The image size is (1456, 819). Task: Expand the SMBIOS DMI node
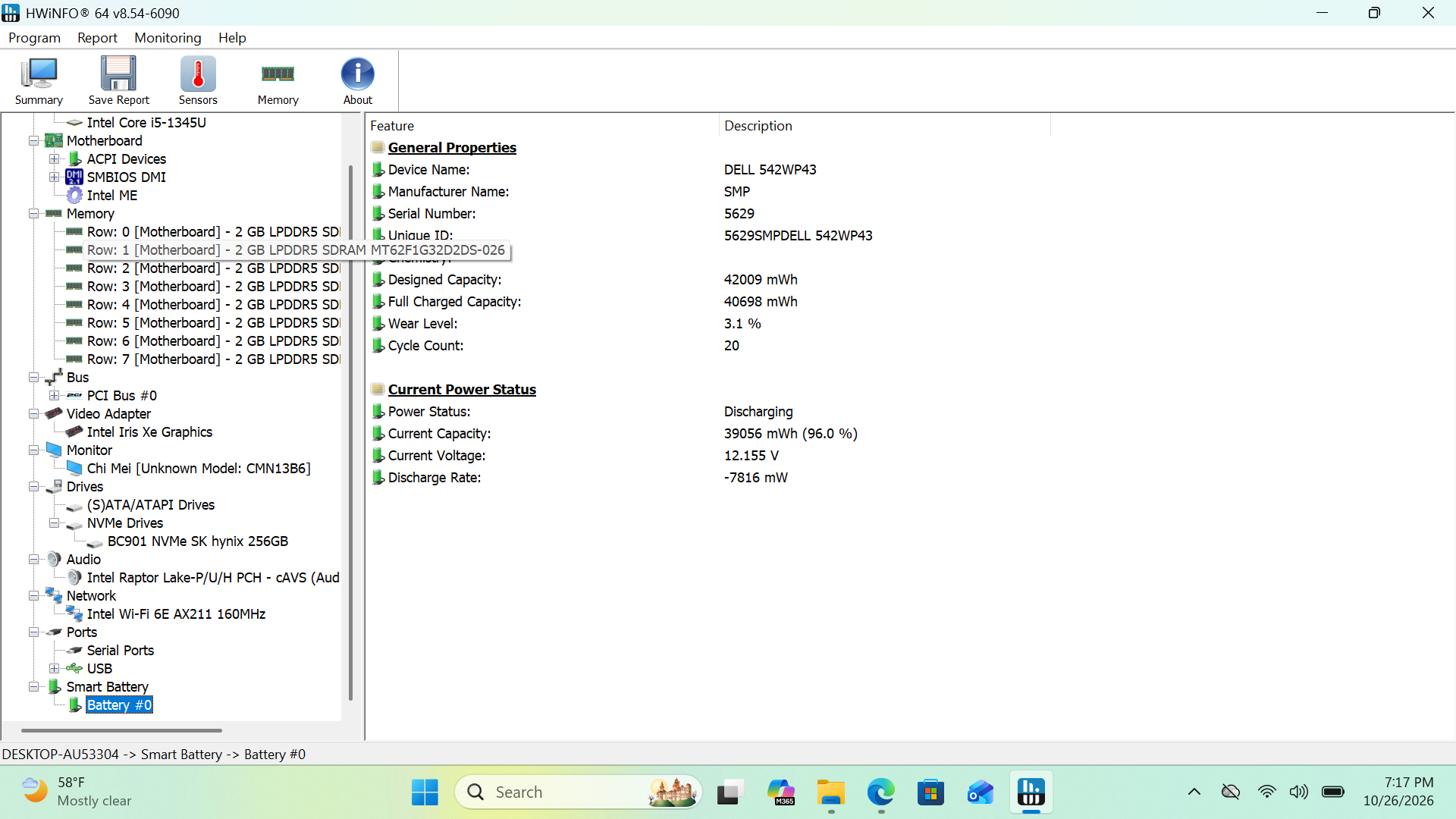pos(54,177)
